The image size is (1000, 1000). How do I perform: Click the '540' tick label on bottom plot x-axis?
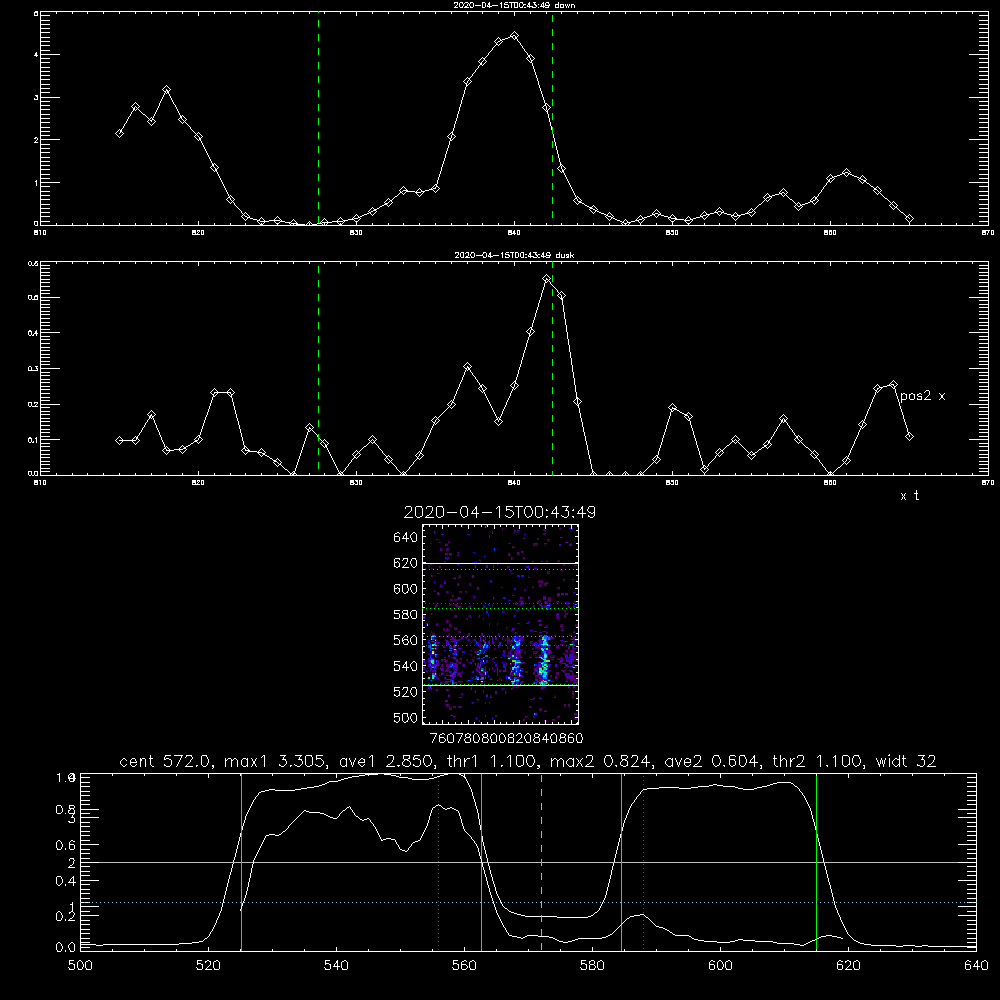pyautogui.click(x=336, y=966)
